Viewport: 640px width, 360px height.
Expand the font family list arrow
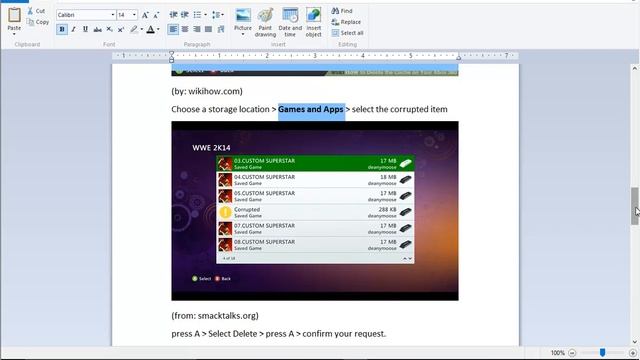[x=113, y=15]
